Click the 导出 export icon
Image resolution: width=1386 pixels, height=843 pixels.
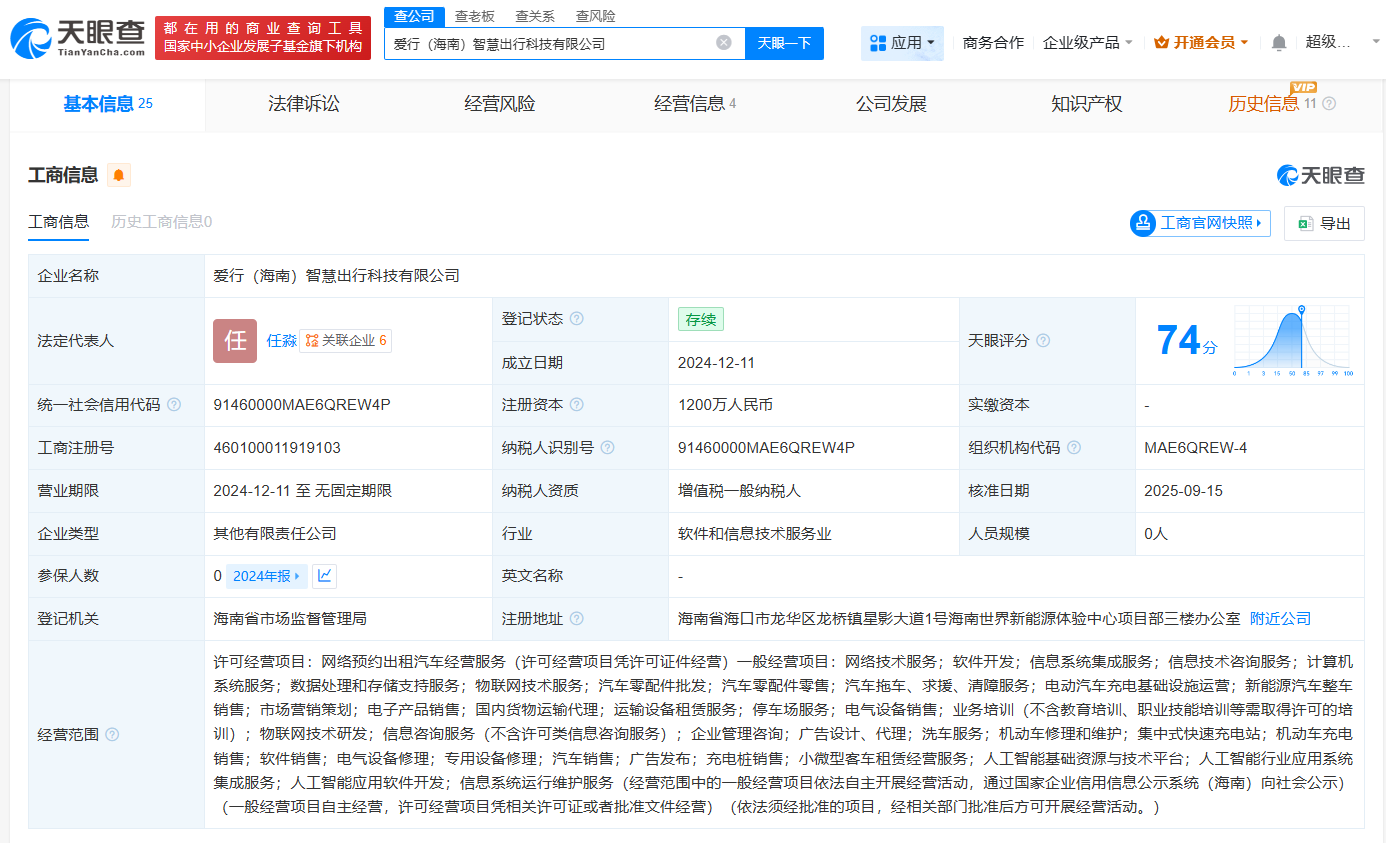point(1305,222)
